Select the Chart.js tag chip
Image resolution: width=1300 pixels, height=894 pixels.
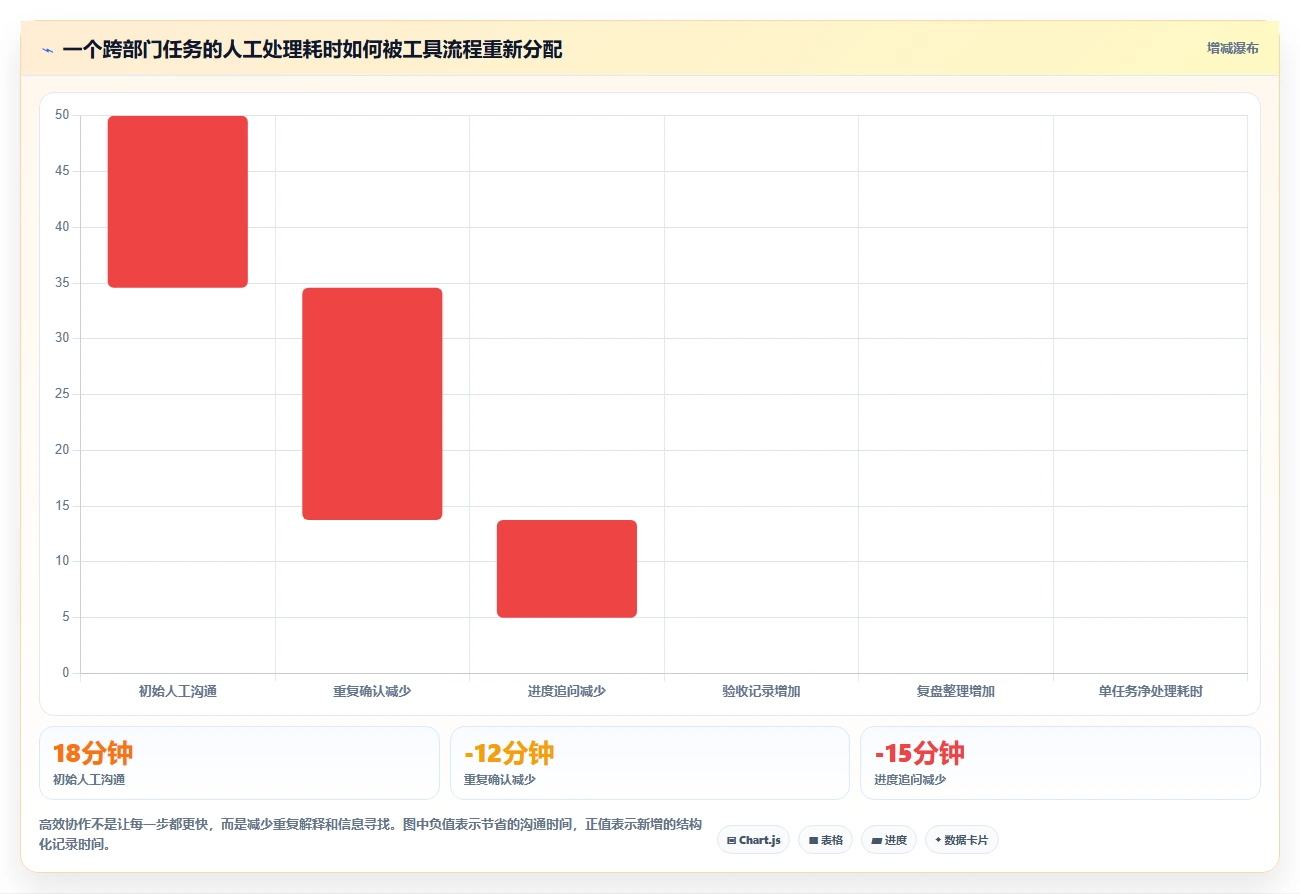pyautogui.click(x=753, y=840)
